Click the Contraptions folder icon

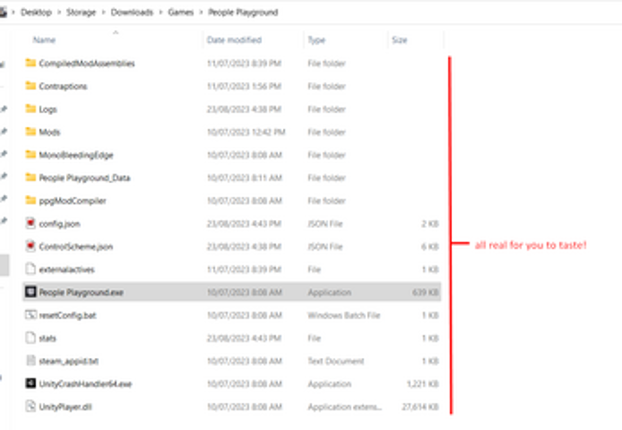tap(31, 86)
